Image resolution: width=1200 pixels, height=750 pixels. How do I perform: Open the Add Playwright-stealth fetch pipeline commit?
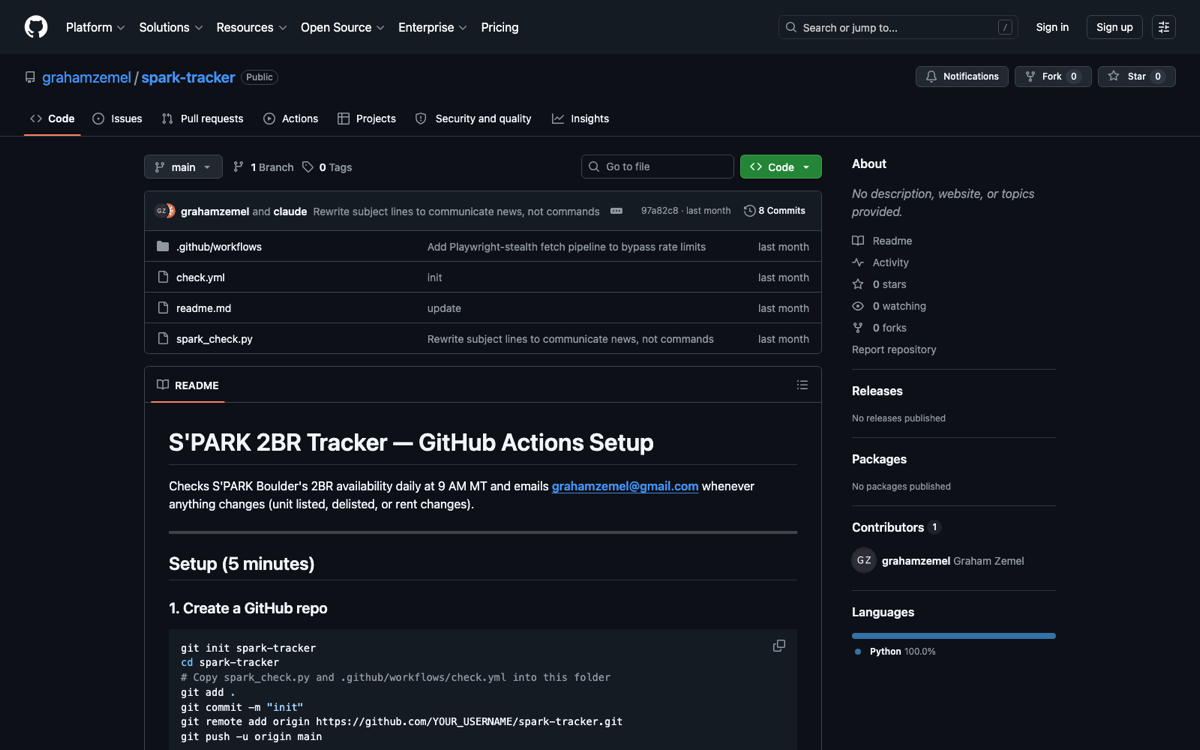[x=566, y=247]
